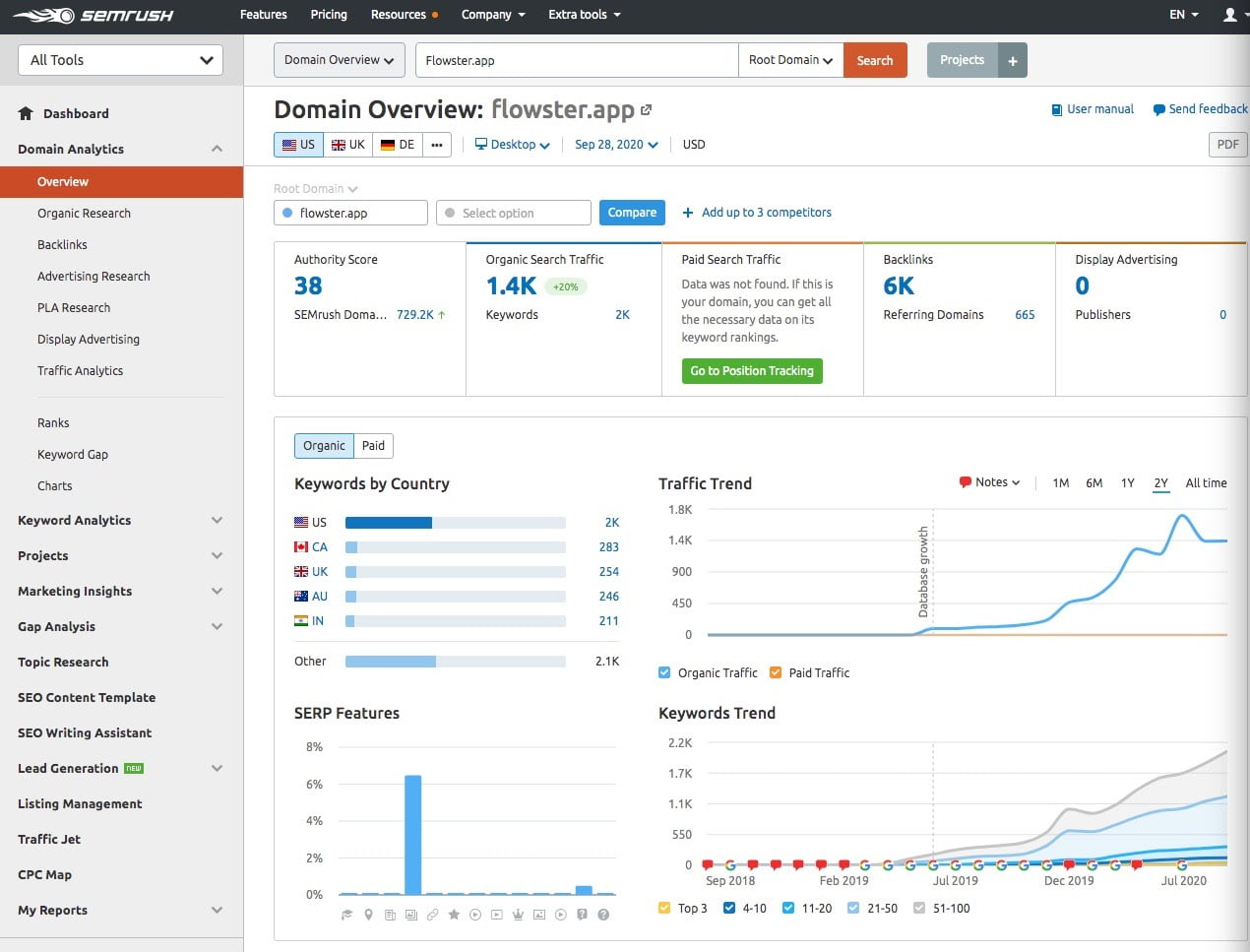This screenshot has width=1250, height=952.
Task: Expand the Gap Analysis section
Action: click(x=217, y=626)
